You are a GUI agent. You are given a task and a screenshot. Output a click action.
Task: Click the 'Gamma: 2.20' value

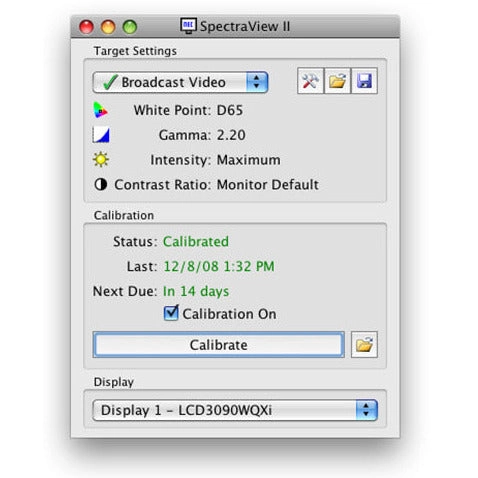[231, 135]
